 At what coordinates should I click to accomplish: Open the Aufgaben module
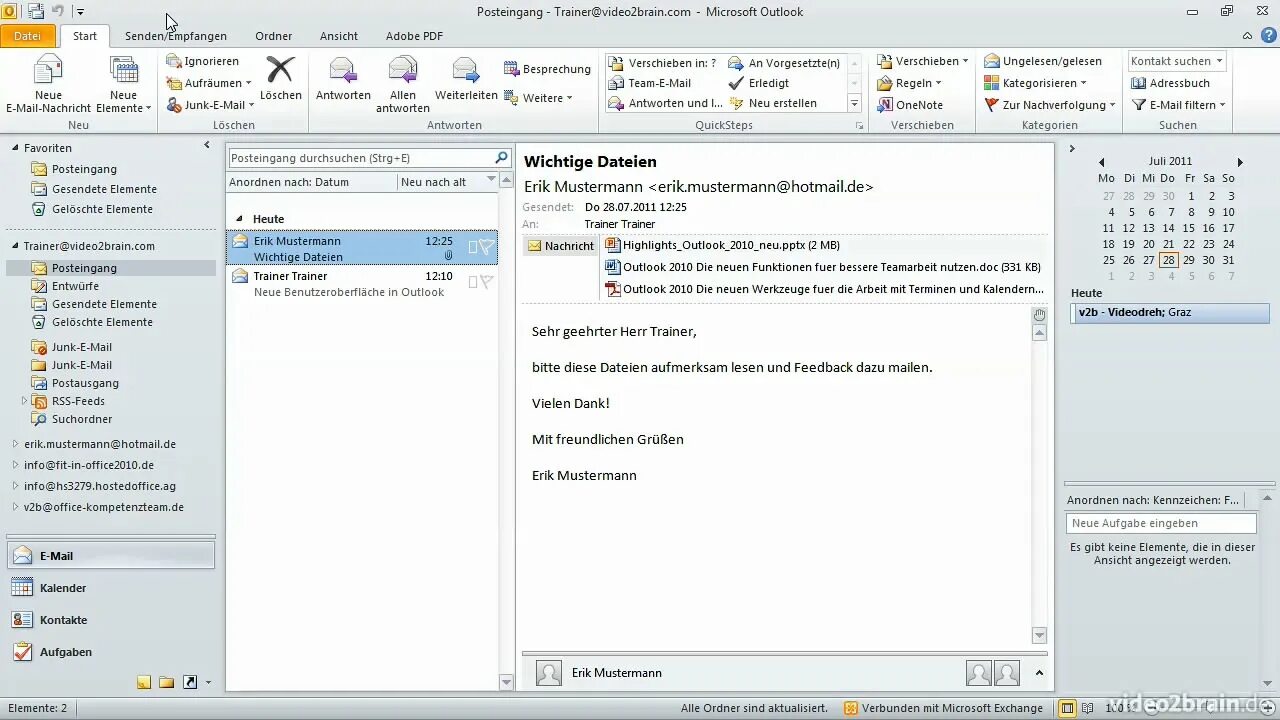coord(110,652)
